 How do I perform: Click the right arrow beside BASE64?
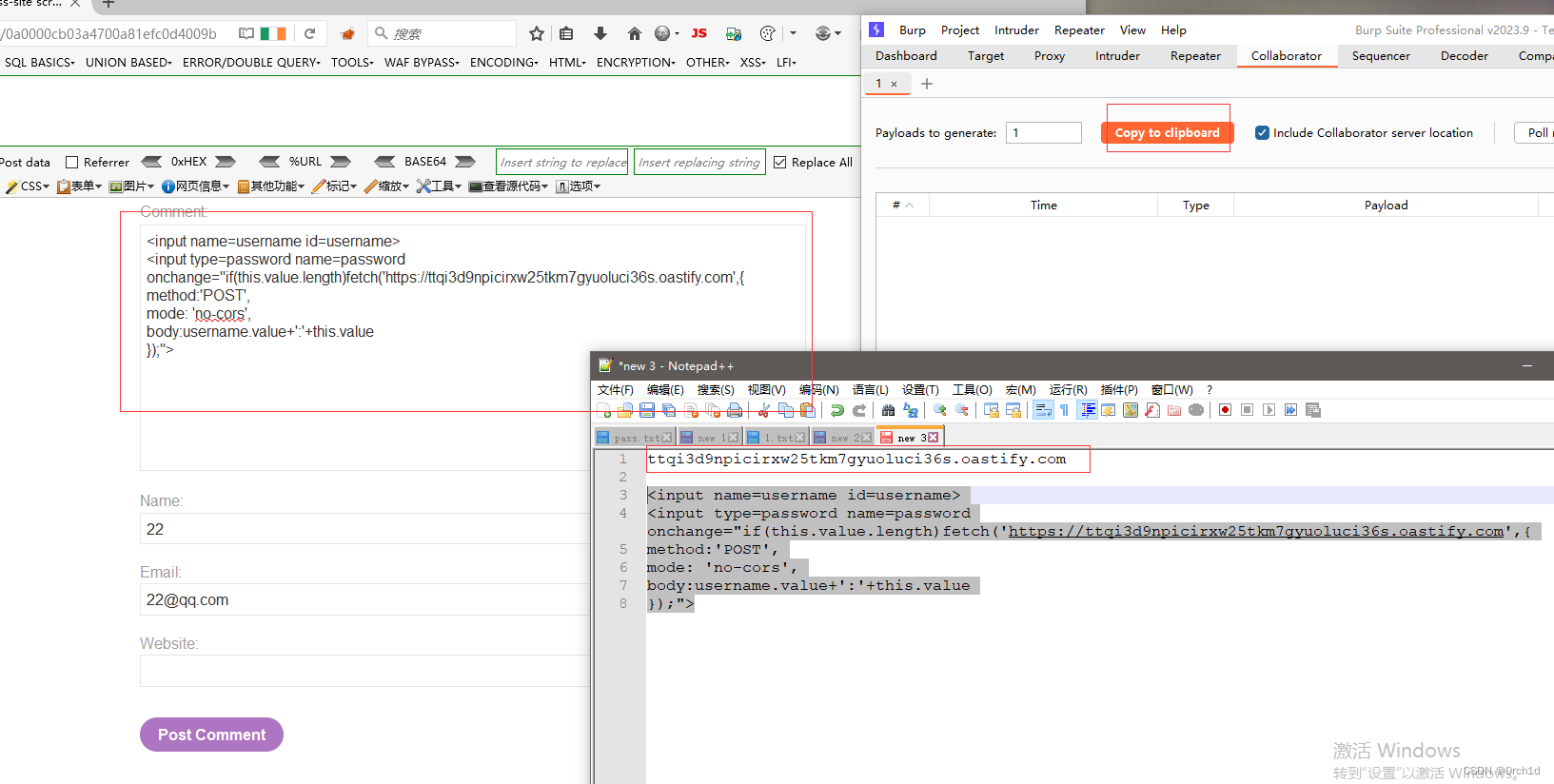(x=465, y=162)
